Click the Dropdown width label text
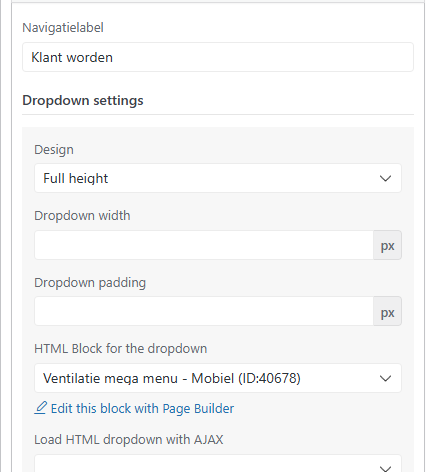The width and height of the screenshot is (433, 472). (82, 216)
